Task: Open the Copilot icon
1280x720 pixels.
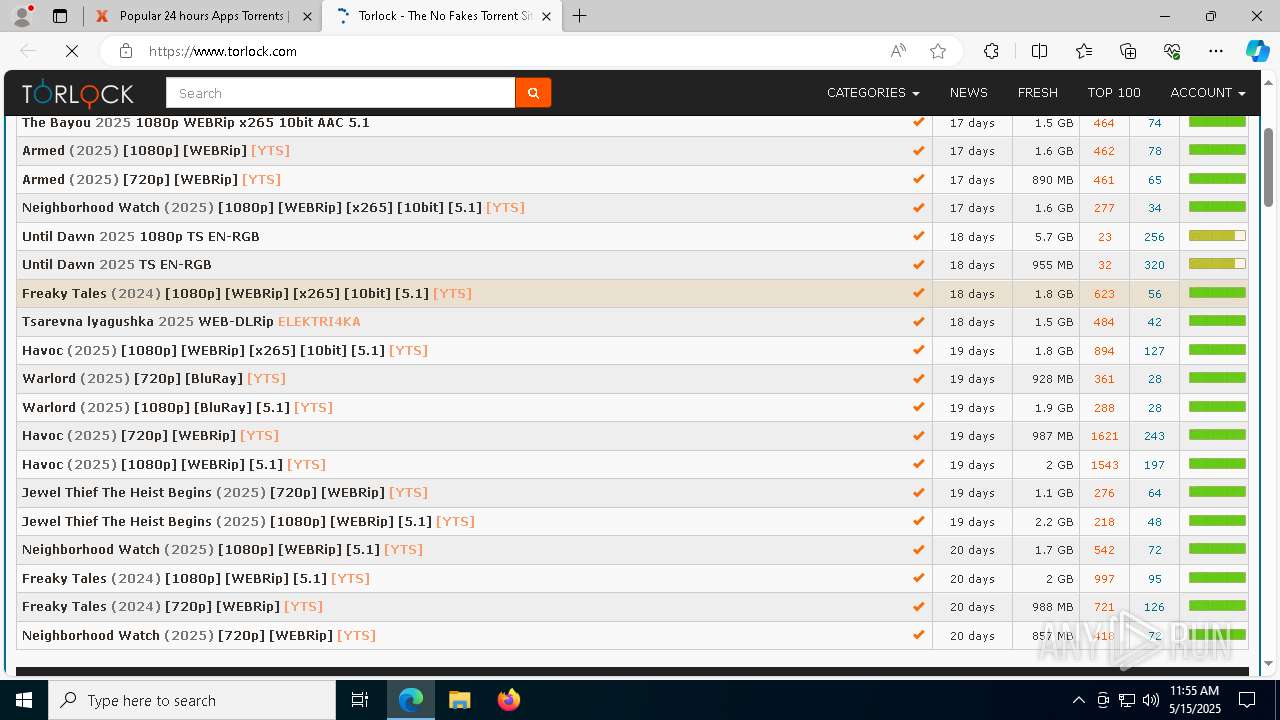Action: (x=1257, y=51)
